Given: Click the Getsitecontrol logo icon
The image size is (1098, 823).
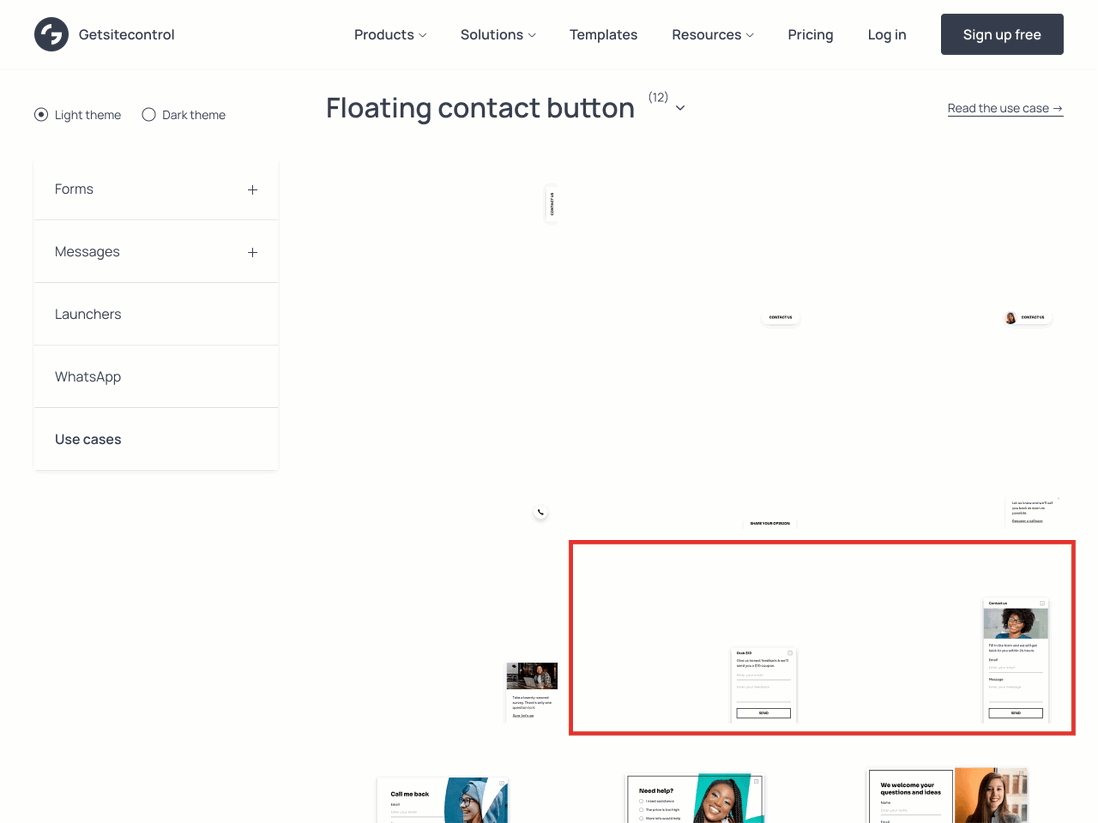Looking at the screenshot, I should 50,34.
